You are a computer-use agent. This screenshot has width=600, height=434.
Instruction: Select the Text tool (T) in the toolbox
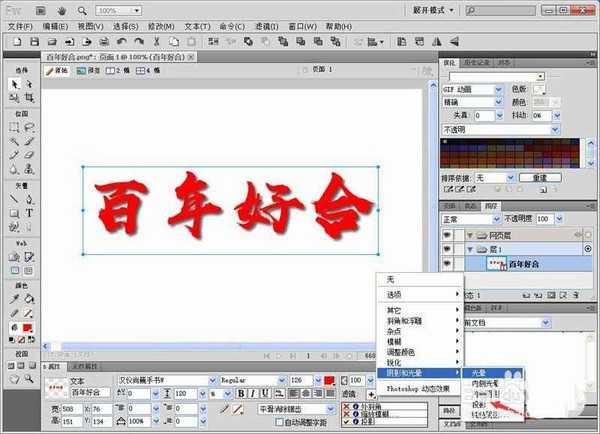(30, 212)
